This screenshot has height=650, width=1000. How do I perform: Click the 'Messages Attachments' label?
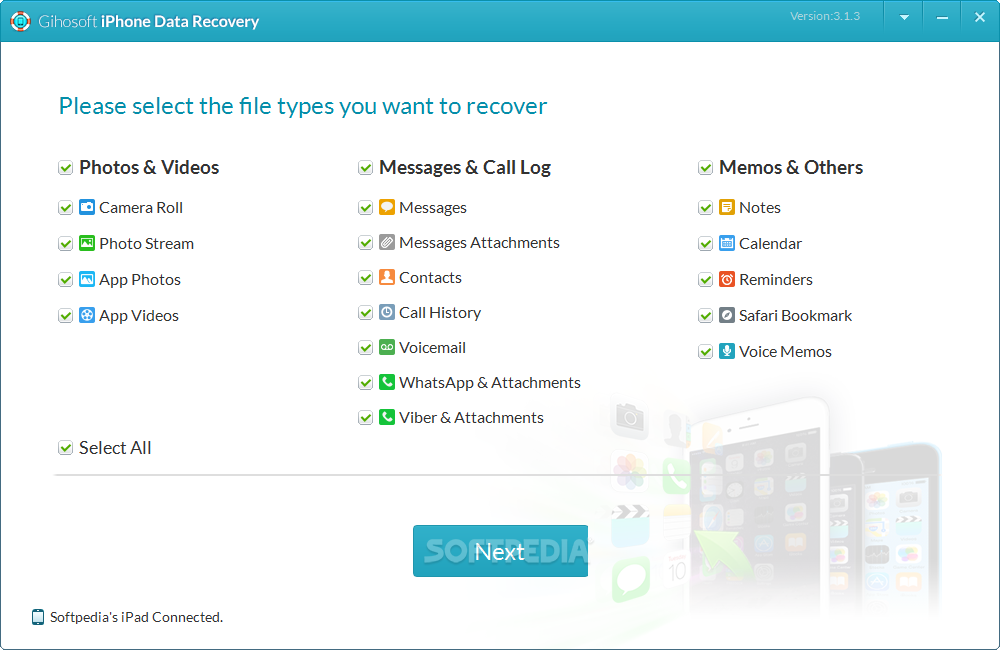pyautogui.click(x=479, y=242)
